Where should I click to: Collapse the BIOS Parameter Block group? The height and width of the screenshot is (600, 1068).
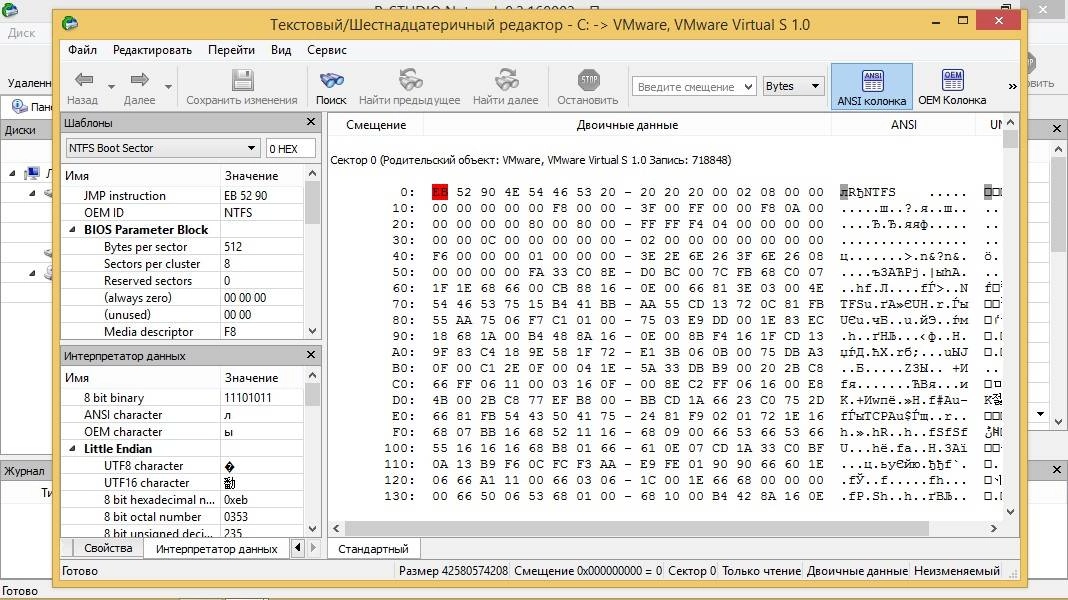tap(72, 230)
